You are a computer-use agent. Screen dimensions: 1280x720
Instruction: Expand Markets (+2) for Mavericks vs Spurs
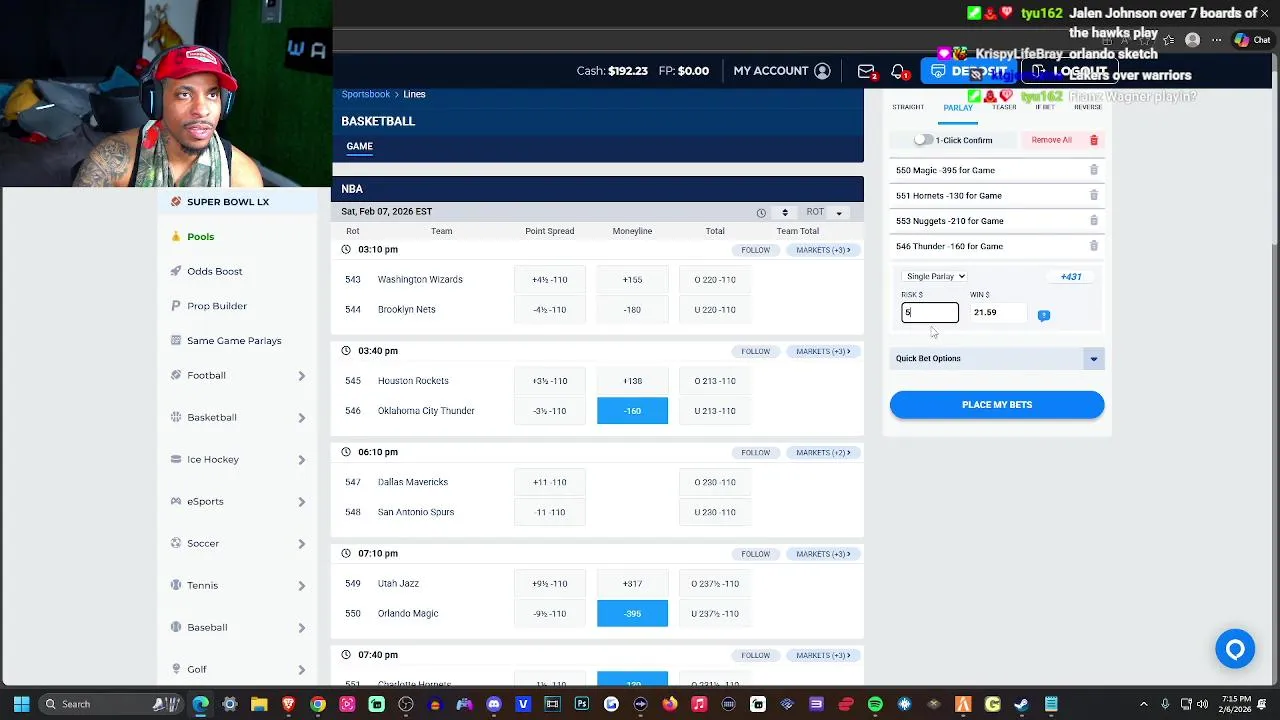tap(823, 452)
